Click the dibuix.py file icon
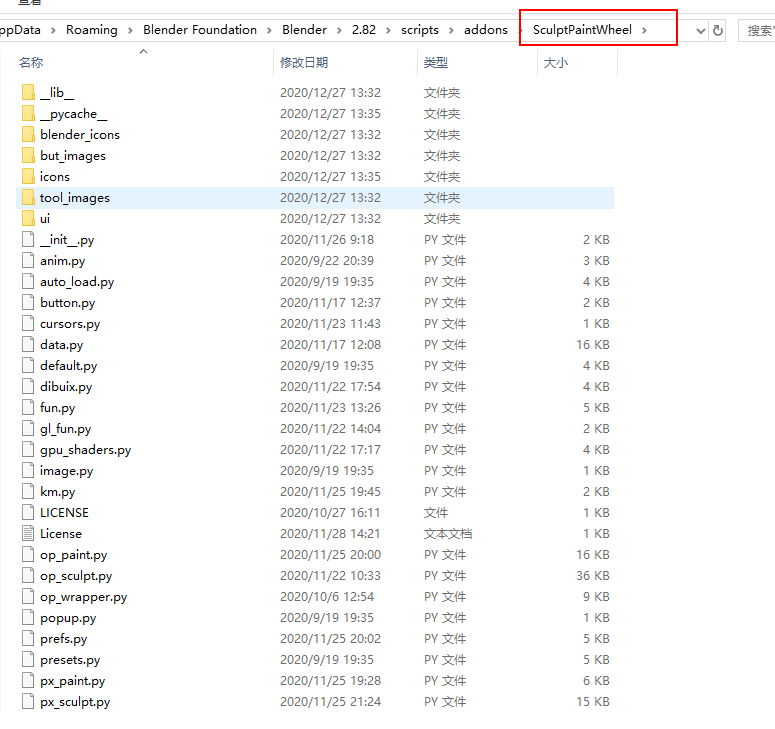The height and width of the screenshot is (729, 775). (28, 386)
